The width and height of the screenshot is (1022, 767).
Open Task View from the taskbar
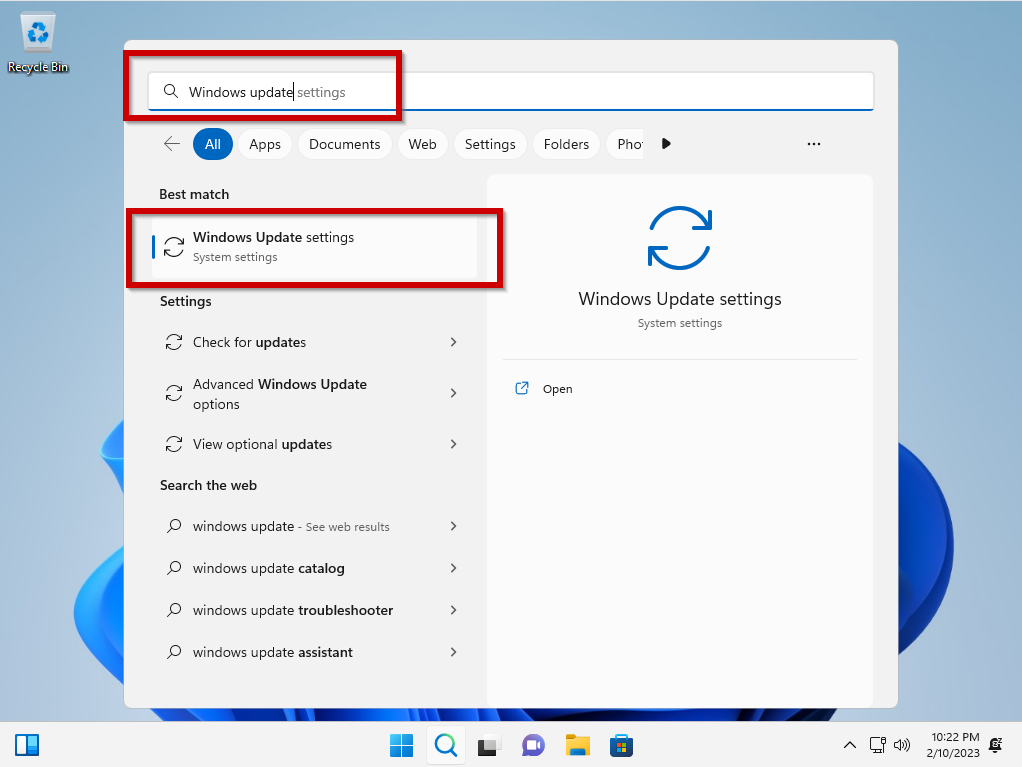coord(489,745)
